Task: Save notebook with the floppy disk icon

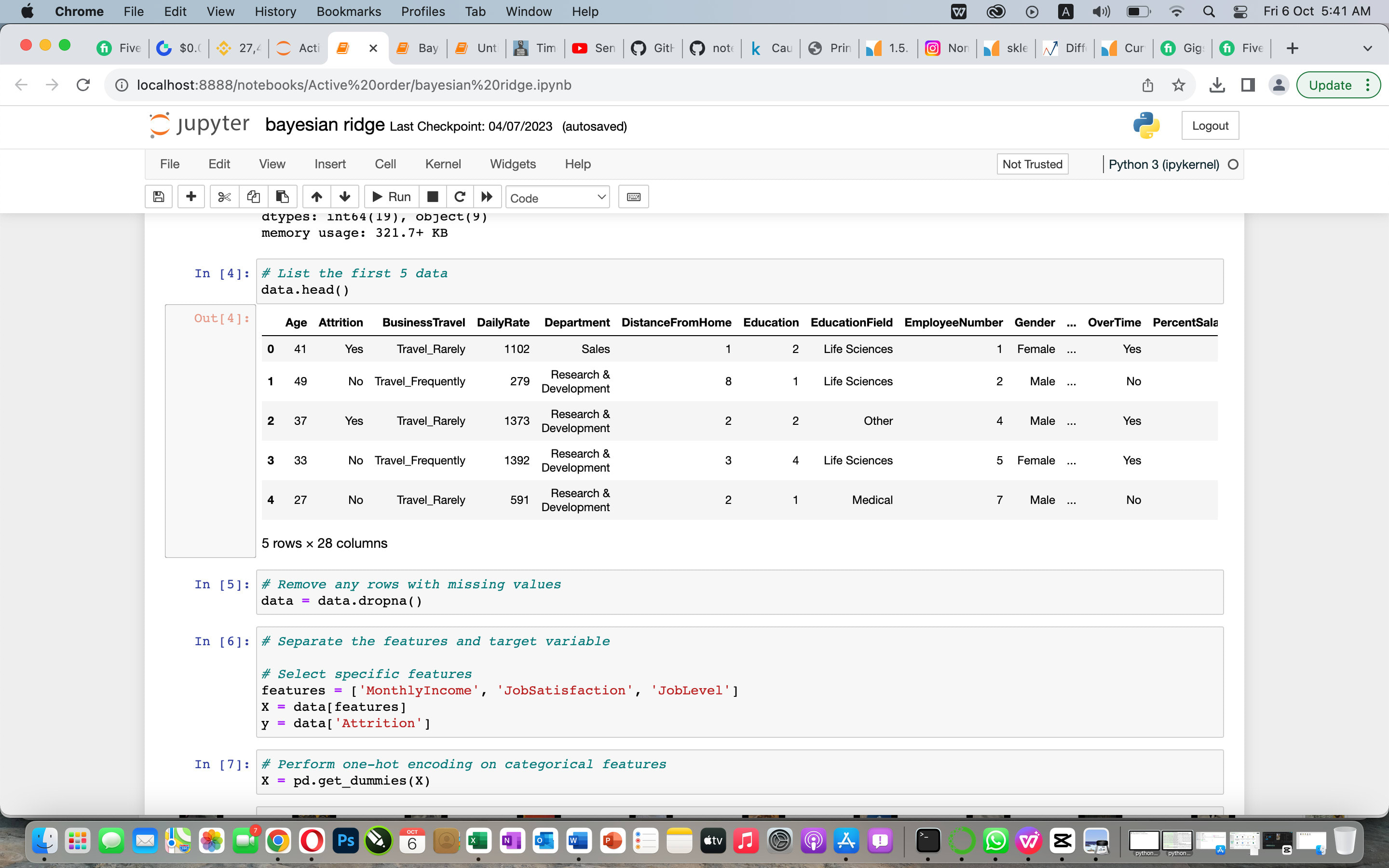Action: coord(159,197)
